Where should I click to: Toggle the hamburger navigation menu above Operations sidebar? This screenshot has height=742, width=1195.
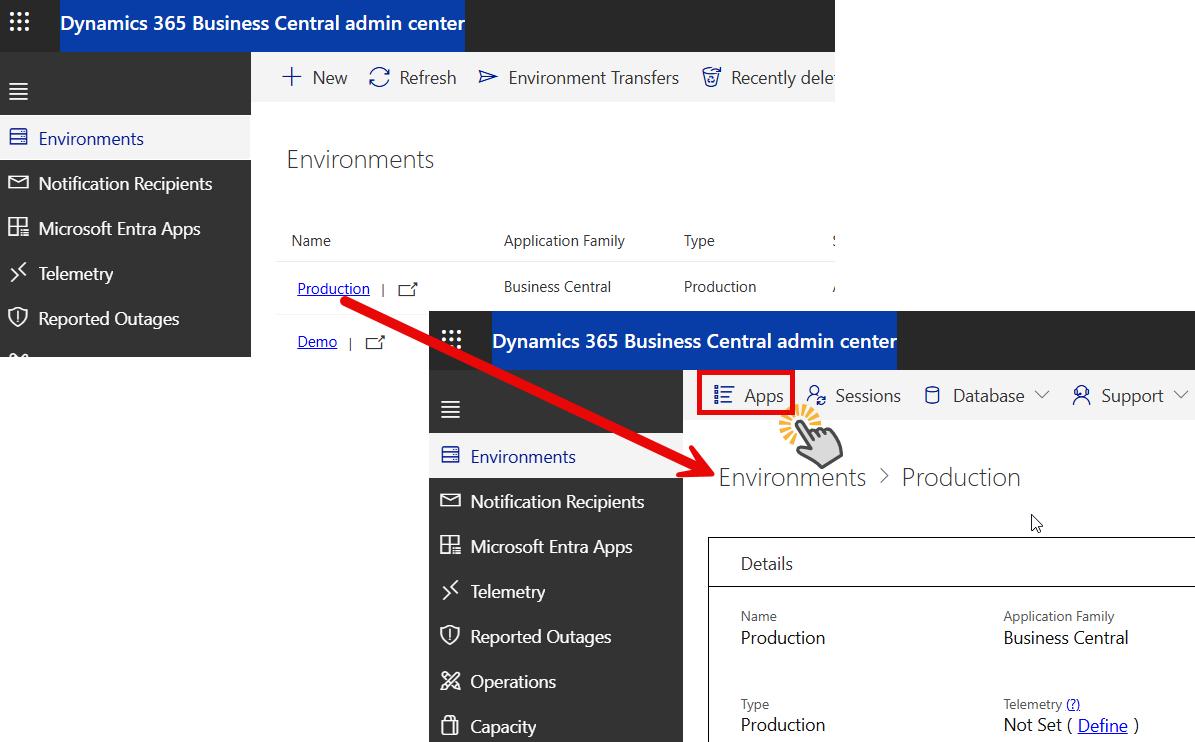coord(451,409)
